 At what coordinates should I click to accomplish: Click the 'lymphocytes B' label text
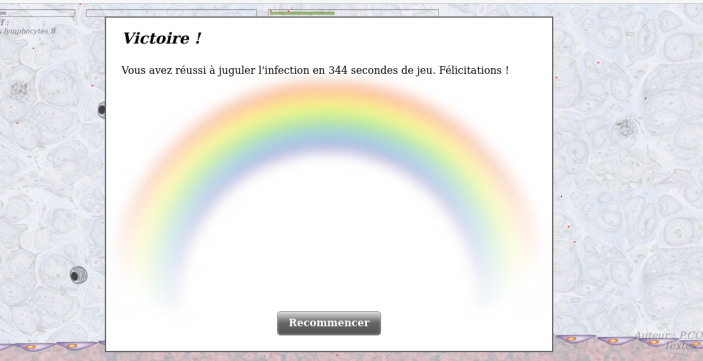(x=30, y=31)
